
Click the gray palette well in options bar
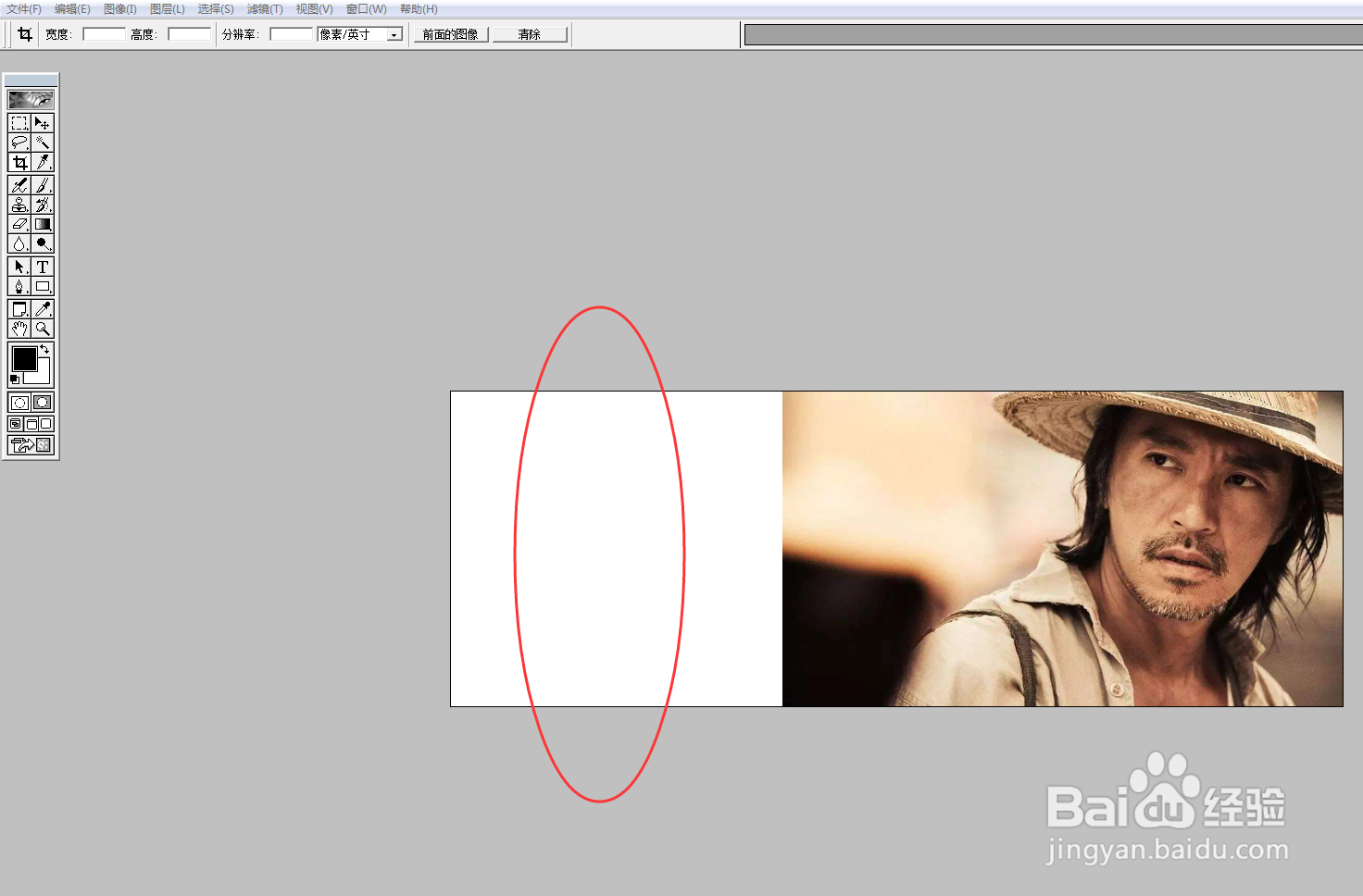pos(1054,34)
